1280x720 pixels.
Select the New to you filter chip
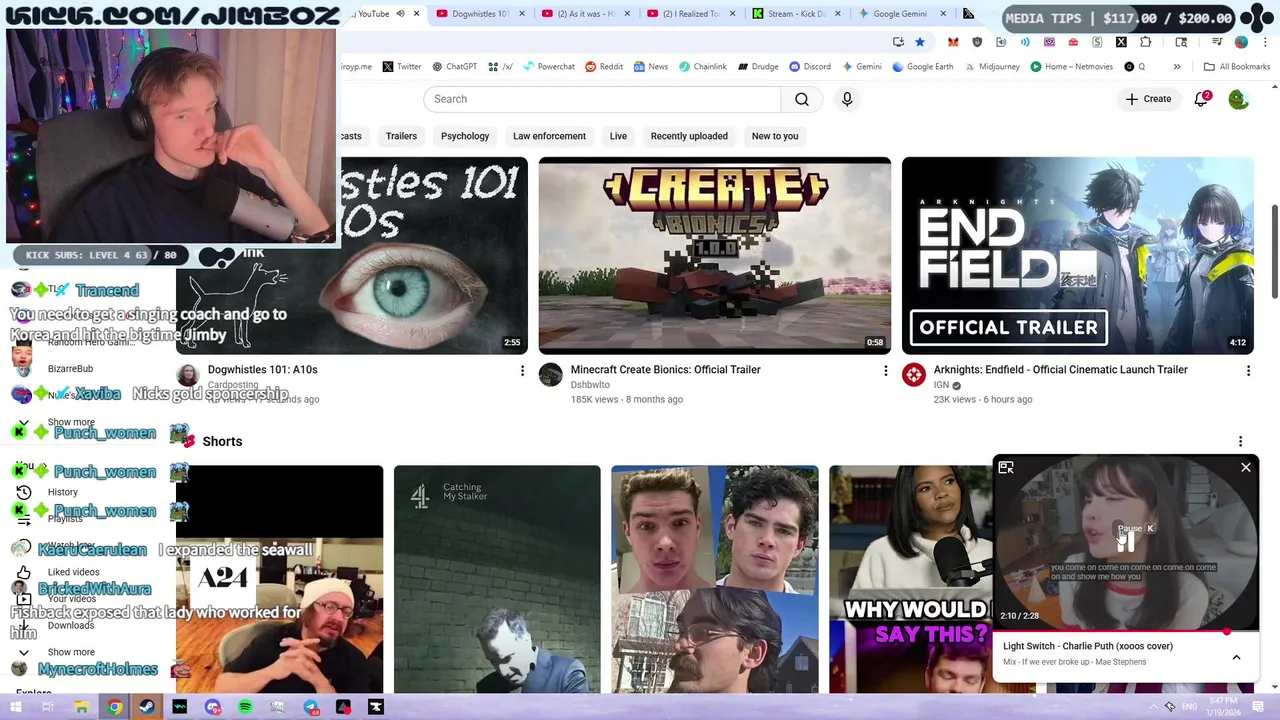coord(775,136)
